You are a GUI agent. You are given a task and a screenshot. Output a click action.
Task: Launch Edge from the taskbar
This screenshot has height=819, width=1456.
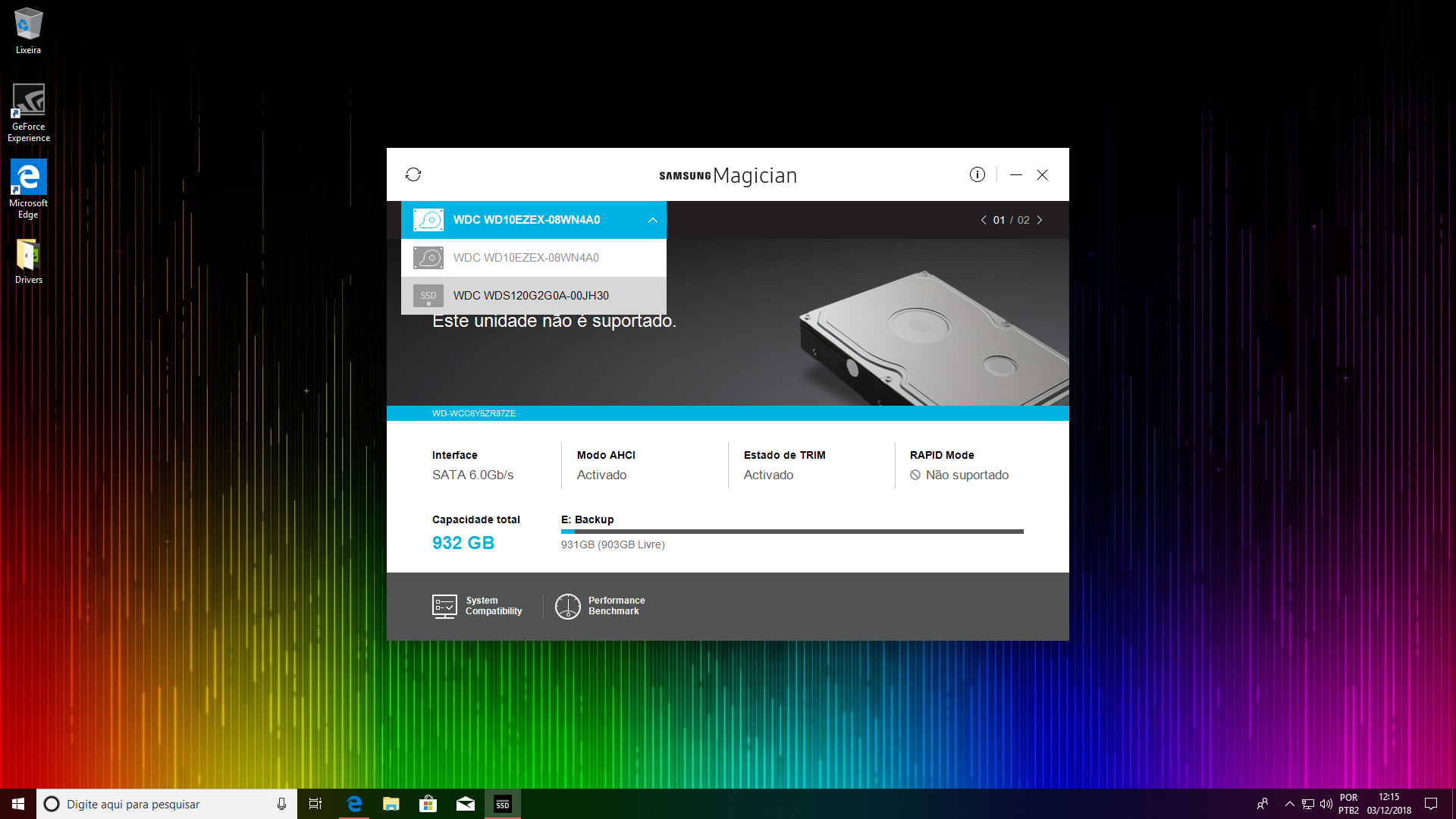(353, 804)
